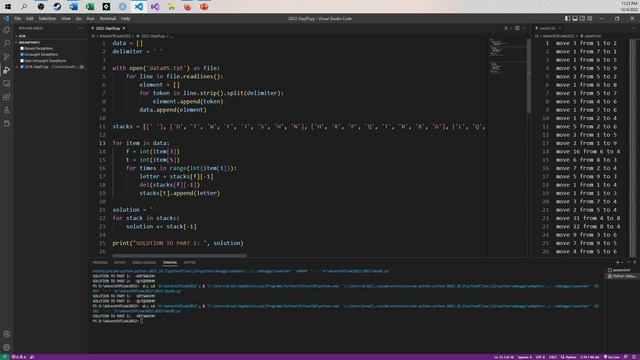This screenshot has width=640, height=360.
Task: Open the Terminal menu
Action: [x=108, y=18]
